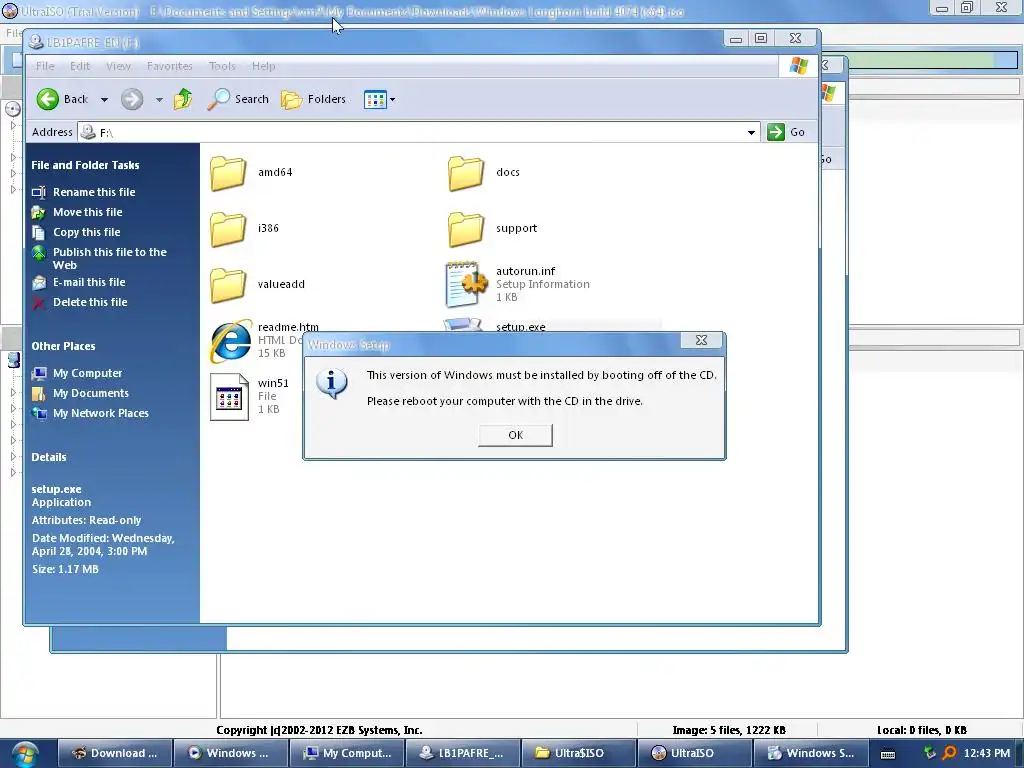Click the info icon in Setup dialog
The image size is (1024, 768).
point(332,383)
